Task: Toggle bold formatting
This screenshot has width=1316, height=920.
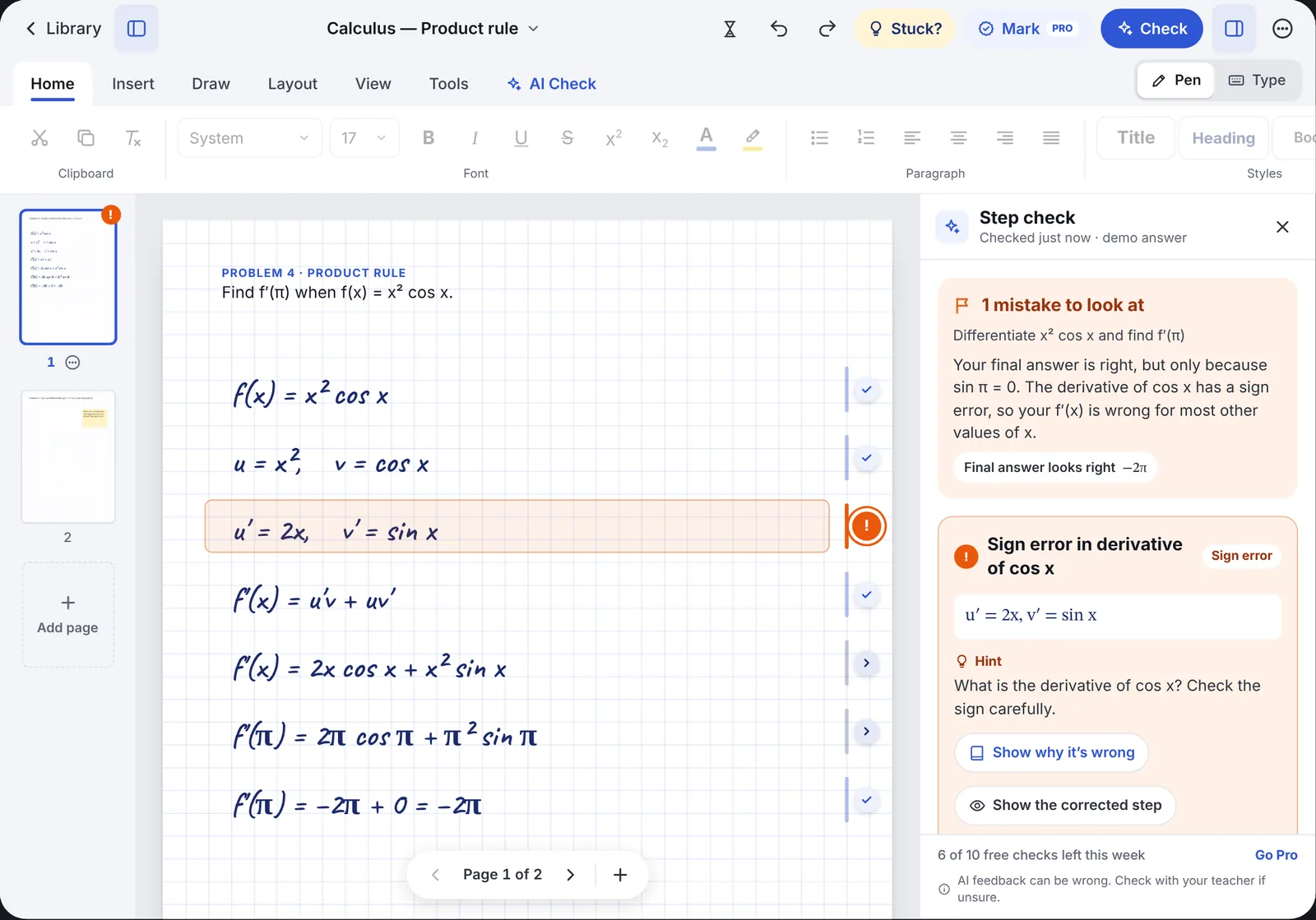Action: click(x=429, y=138)
